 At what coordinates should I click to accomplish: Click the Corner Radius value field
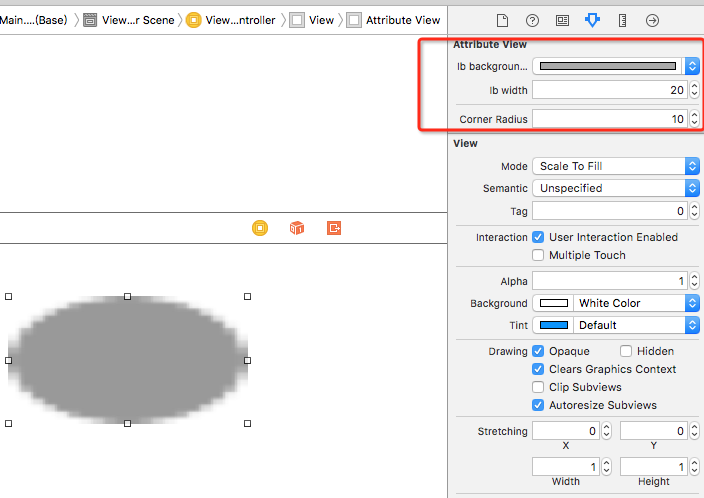pos(610,119)
